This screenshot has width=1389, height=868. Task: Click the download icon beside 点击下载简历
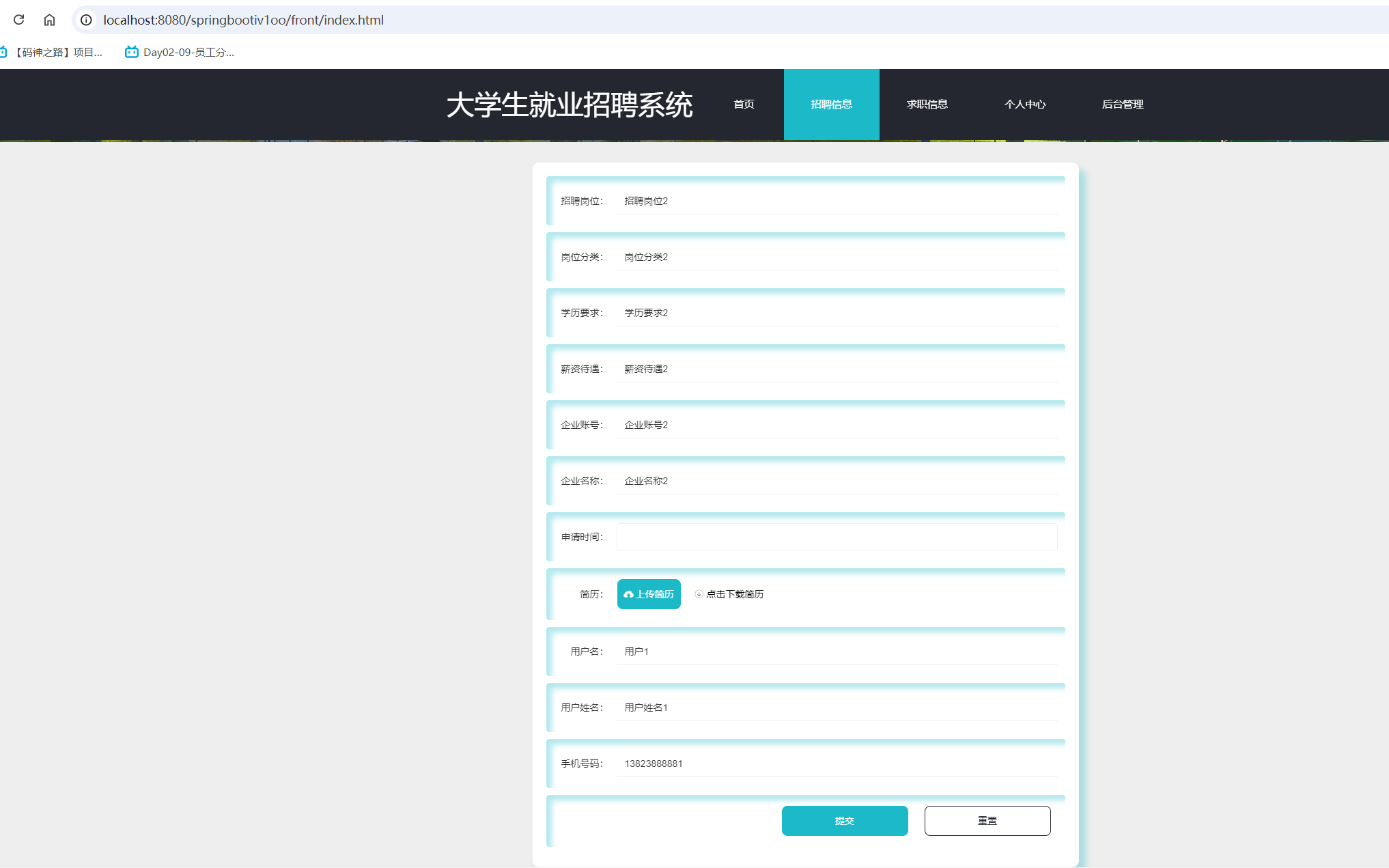(x=699, y=594)
